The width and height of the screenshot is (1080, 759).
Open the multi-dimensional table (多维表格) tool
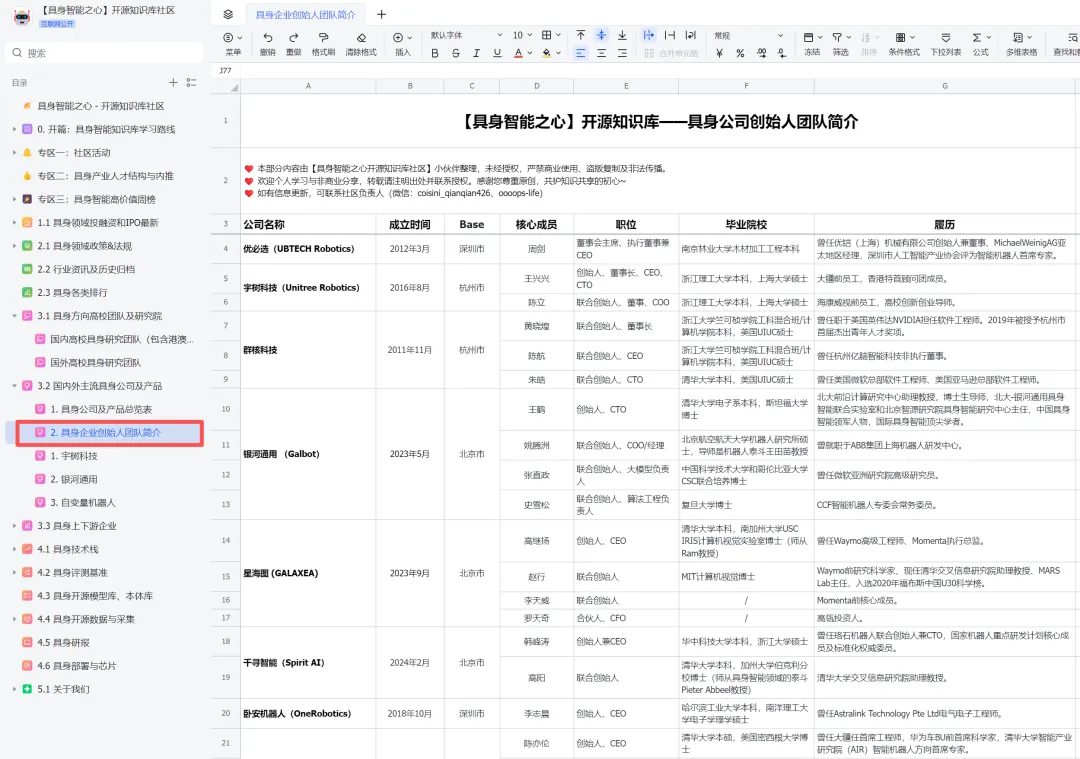pos(1021,44)
